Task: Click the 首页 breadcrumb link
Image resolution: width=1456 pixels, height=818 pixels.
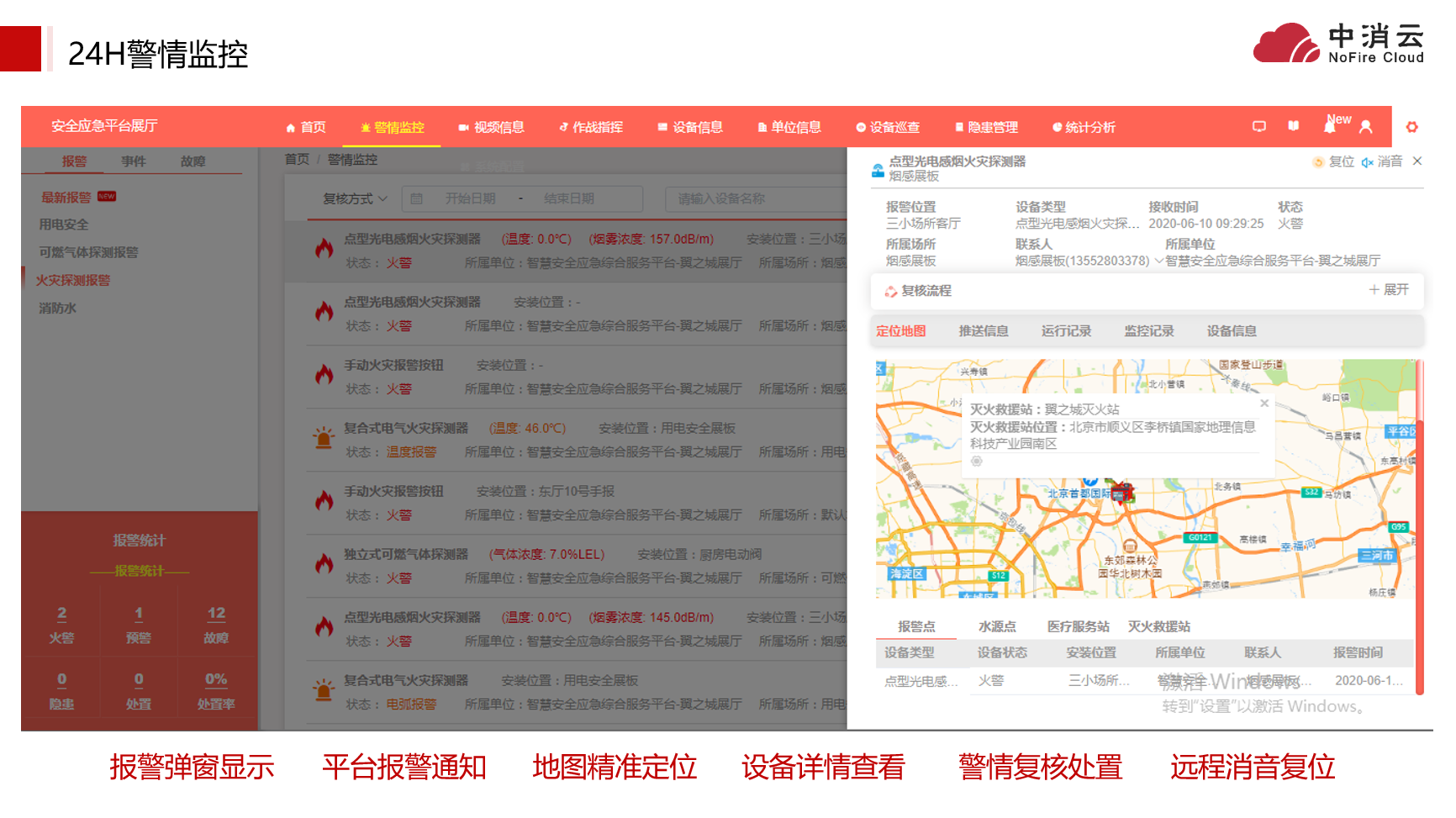Action: tap(296, 160)
